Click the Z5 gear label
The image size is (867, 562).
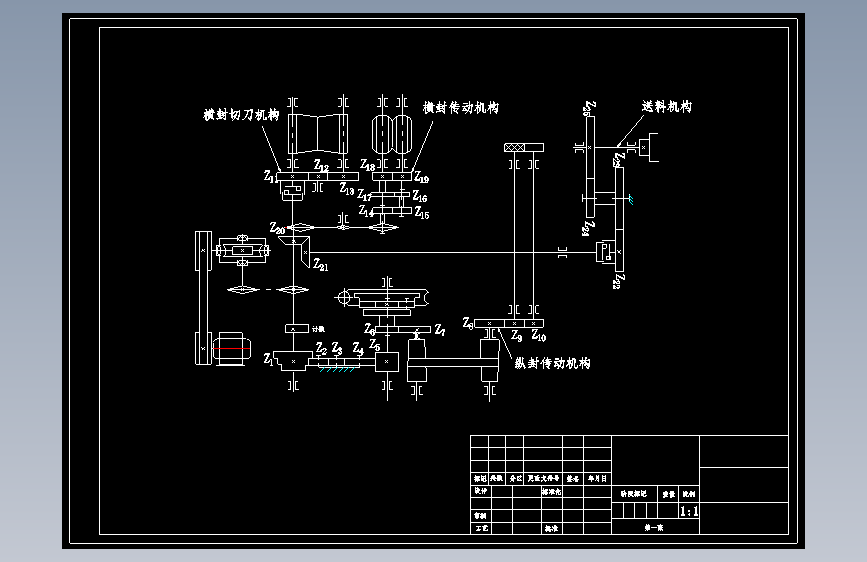coord(374,345)
